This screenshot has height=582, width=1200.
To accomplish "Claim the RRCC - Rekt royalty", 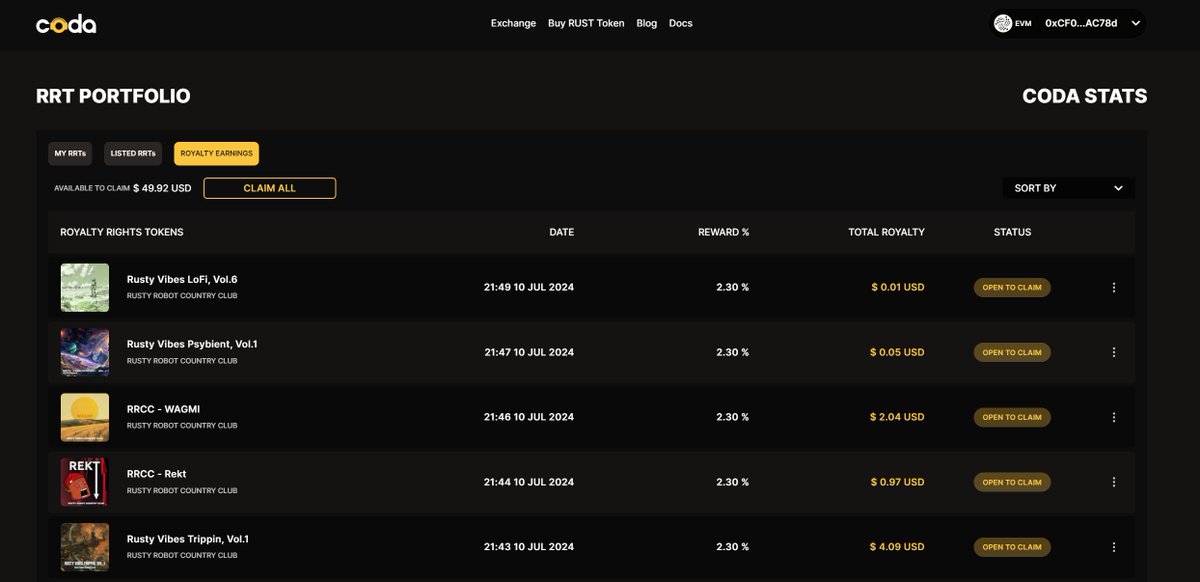I will (1012, 482).
